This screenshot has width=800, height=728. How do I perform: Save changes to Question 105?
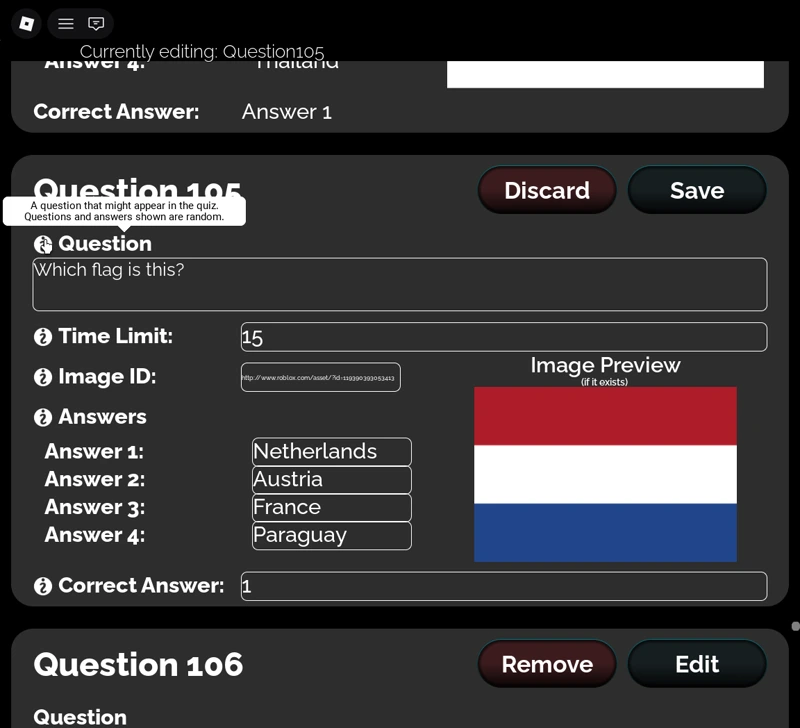697,190
